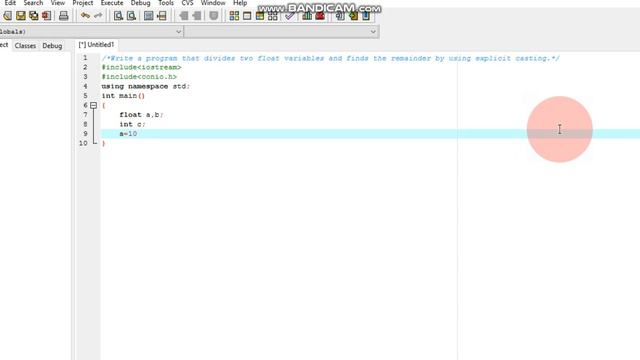Click the comment text on line 1

click(331, 58)
